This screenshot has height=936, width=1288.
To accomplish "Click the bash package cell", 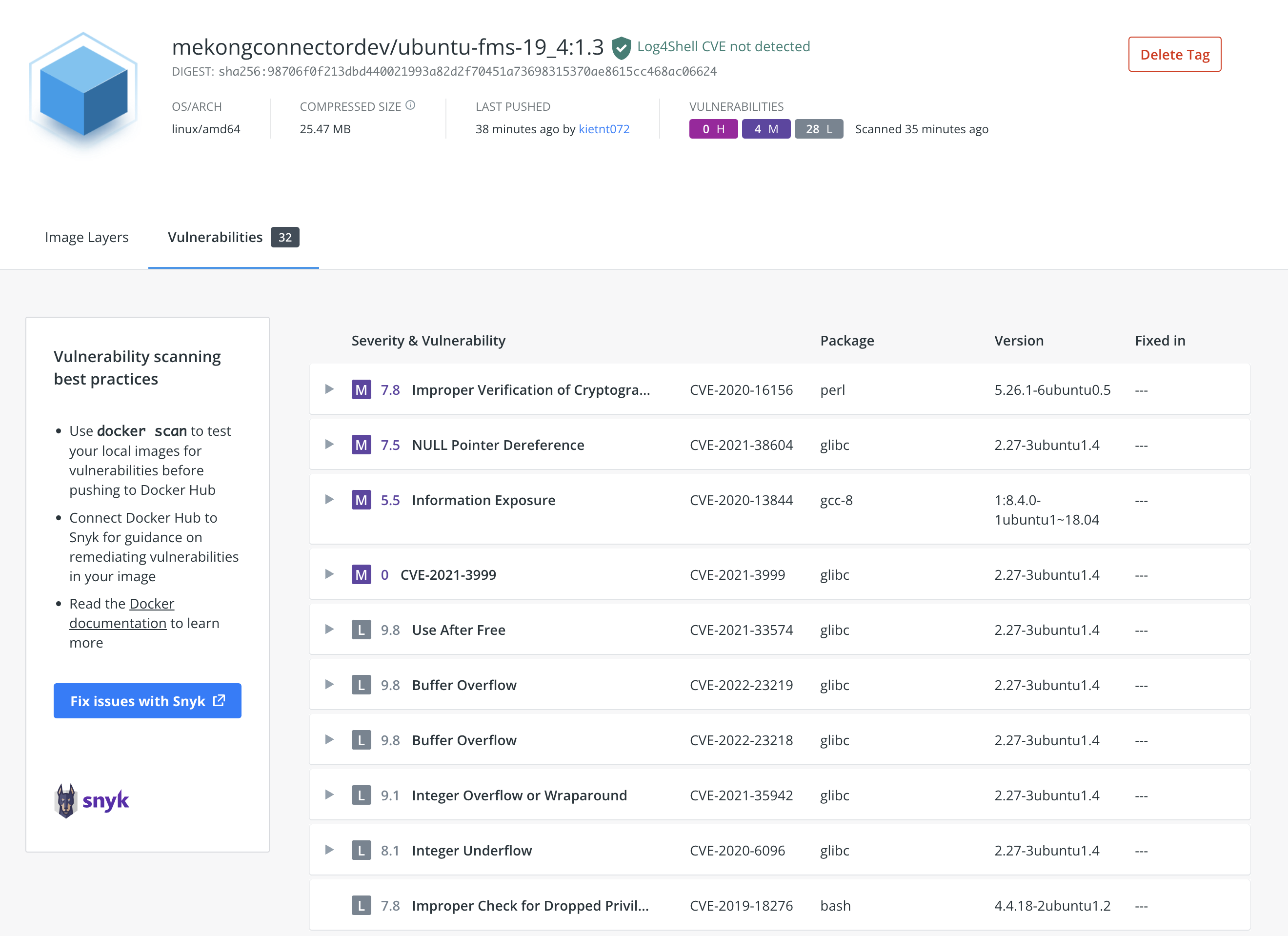I will point(835,905).
